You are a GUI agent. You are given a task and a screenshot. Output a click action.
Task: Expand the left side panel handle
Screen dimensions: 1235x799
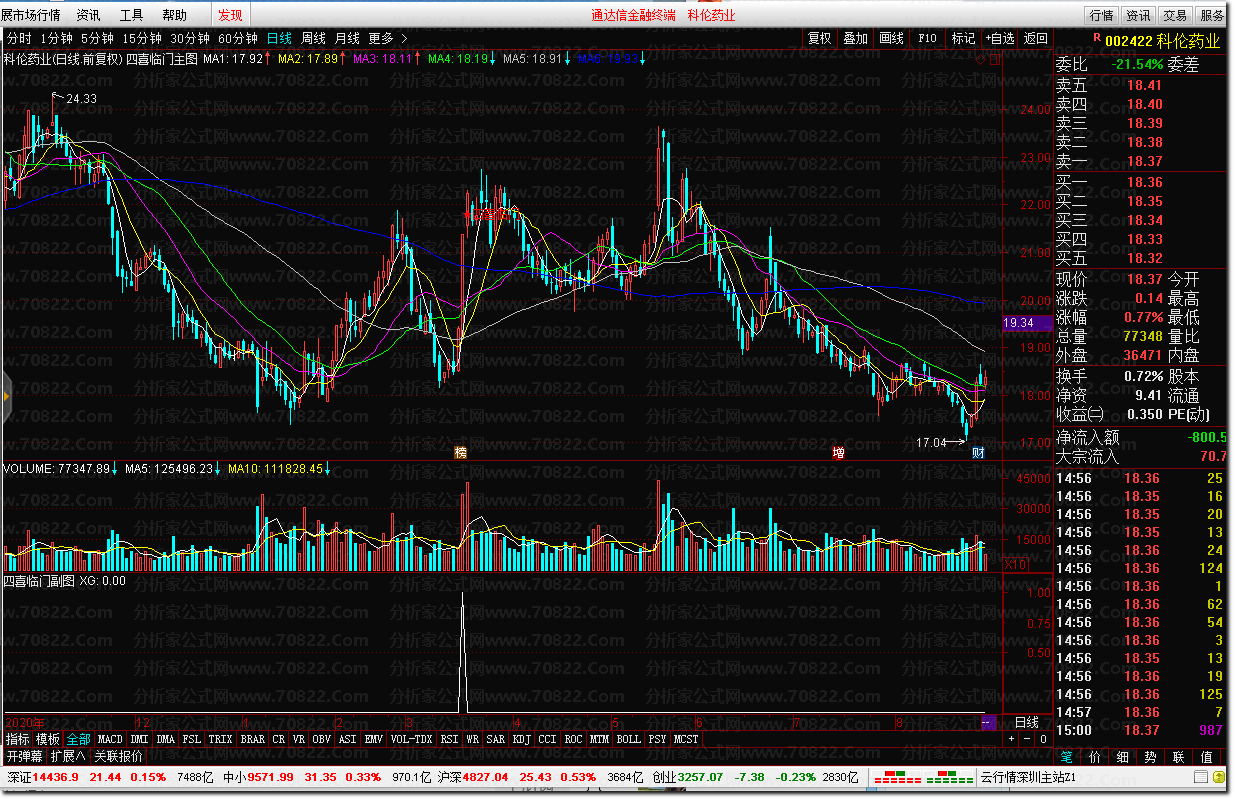coord(5,397)
